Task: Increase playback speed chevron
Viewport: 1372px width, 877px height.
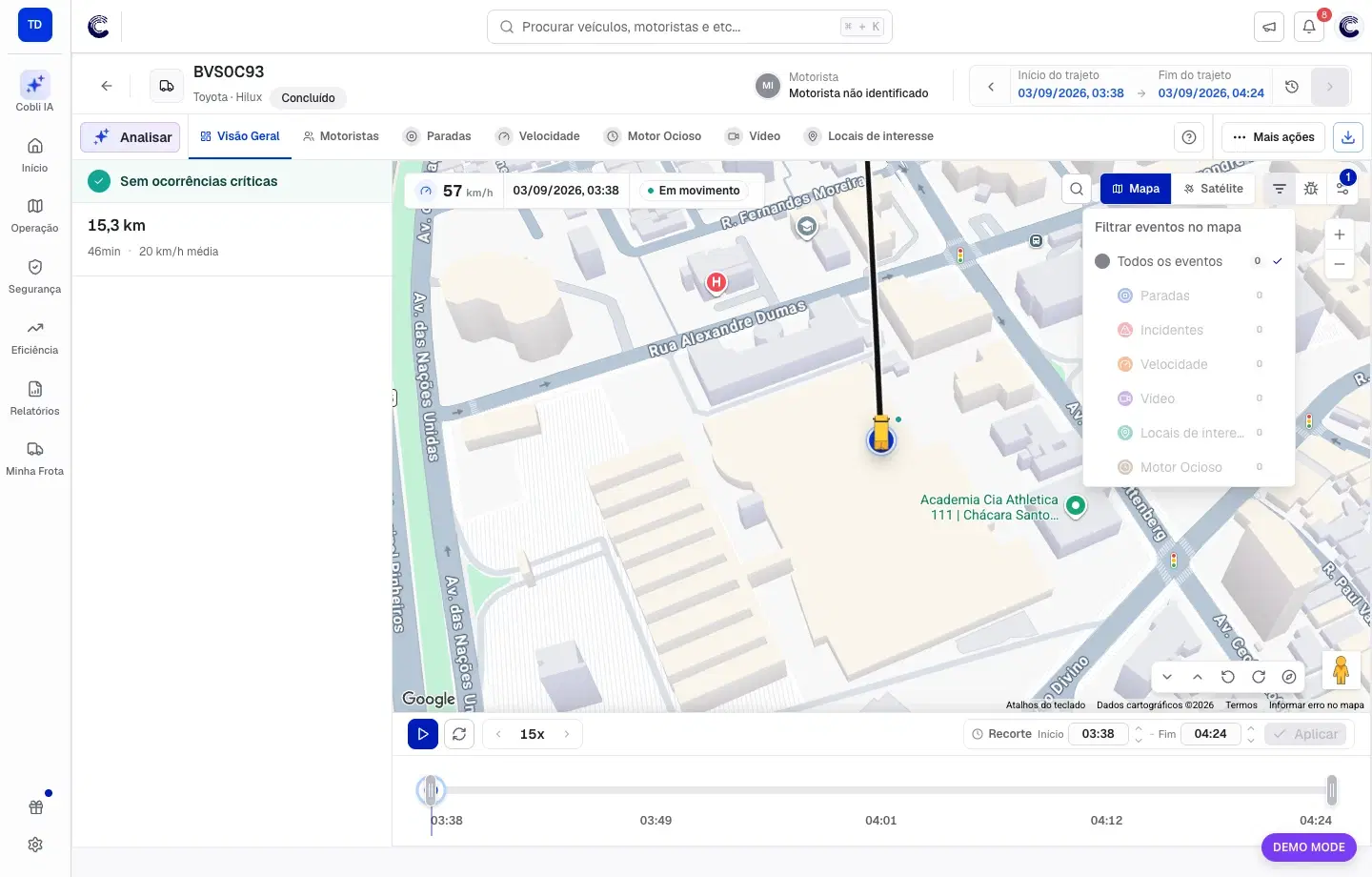Action: pyautogui.click(x=567, y=734)
